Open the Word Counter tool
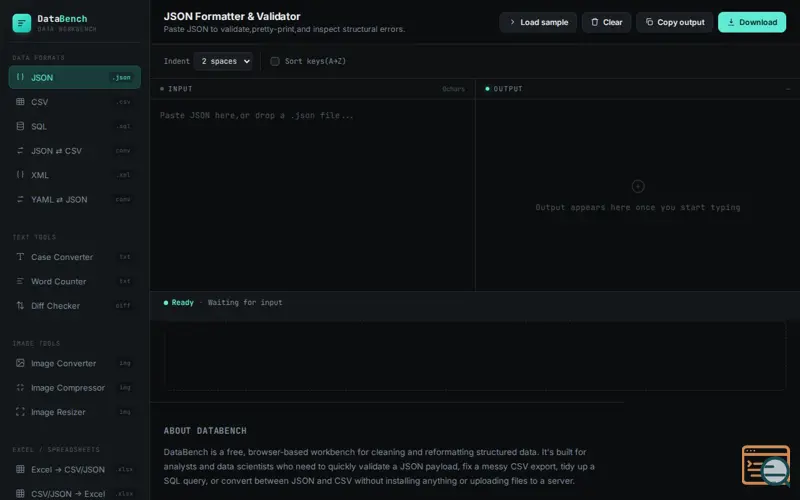800x500 pixels. coord(74,281)
